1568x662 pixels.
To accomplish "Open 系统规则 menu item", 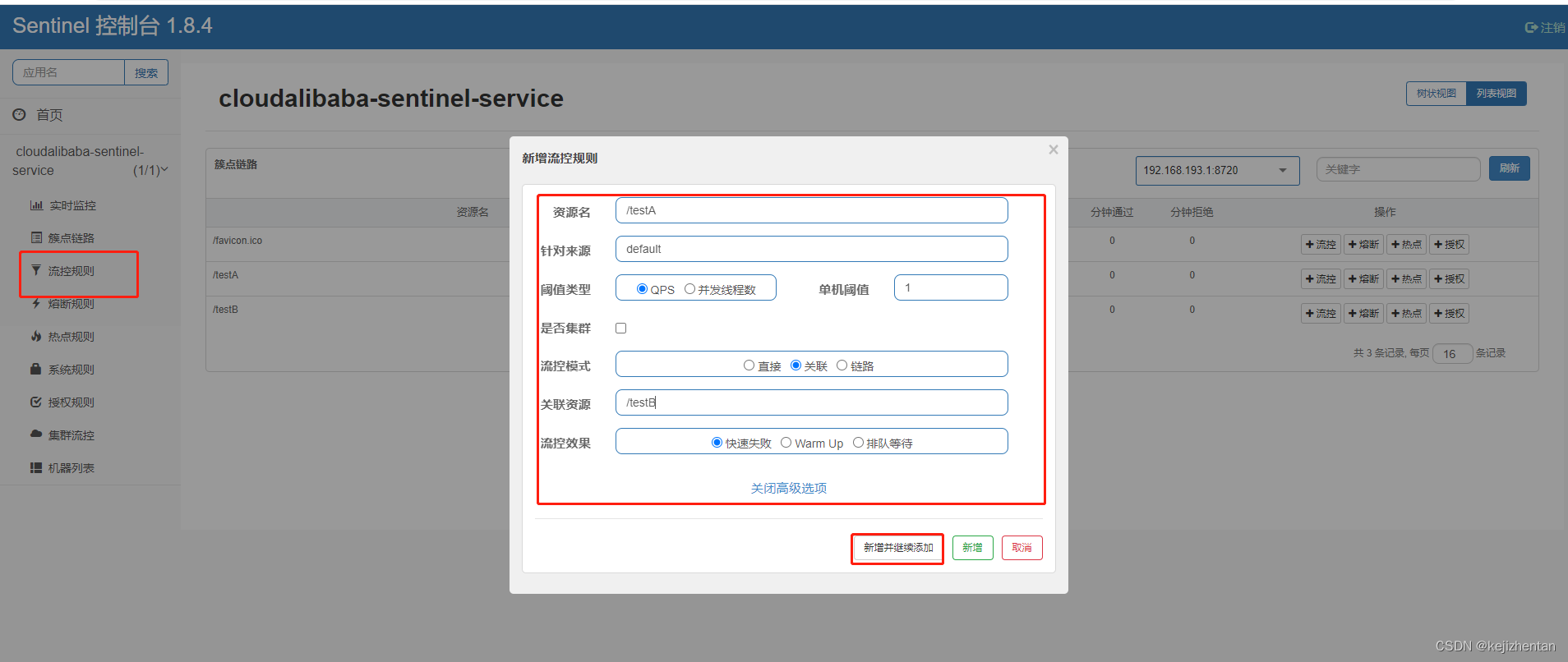I will pos(71,370).
